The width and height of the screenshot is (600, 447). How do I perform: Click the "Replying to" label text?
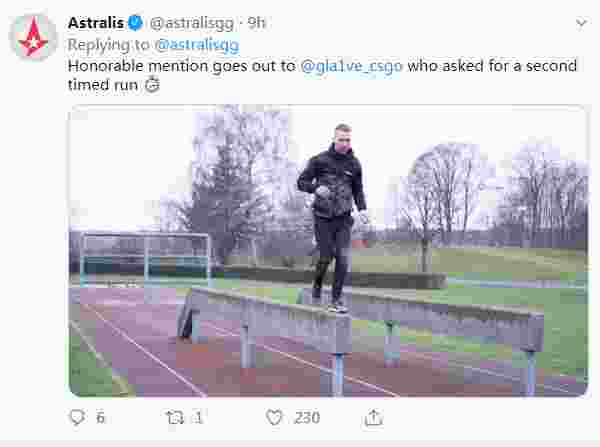[108, 45]
